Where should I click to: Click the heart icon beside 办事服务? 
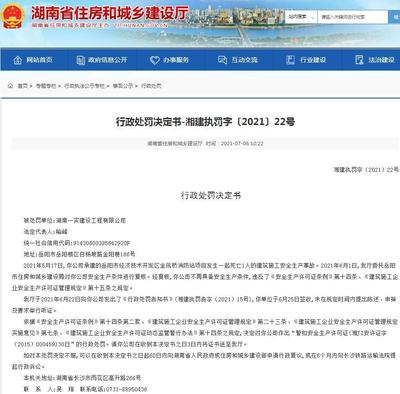[x=155, y=60]
